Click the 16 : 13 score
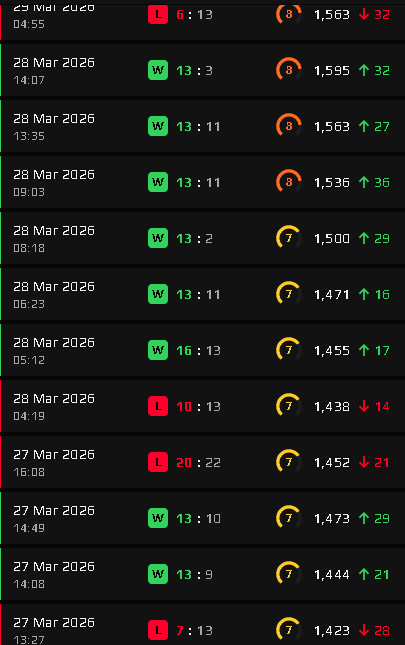 [x=198, y=350]
